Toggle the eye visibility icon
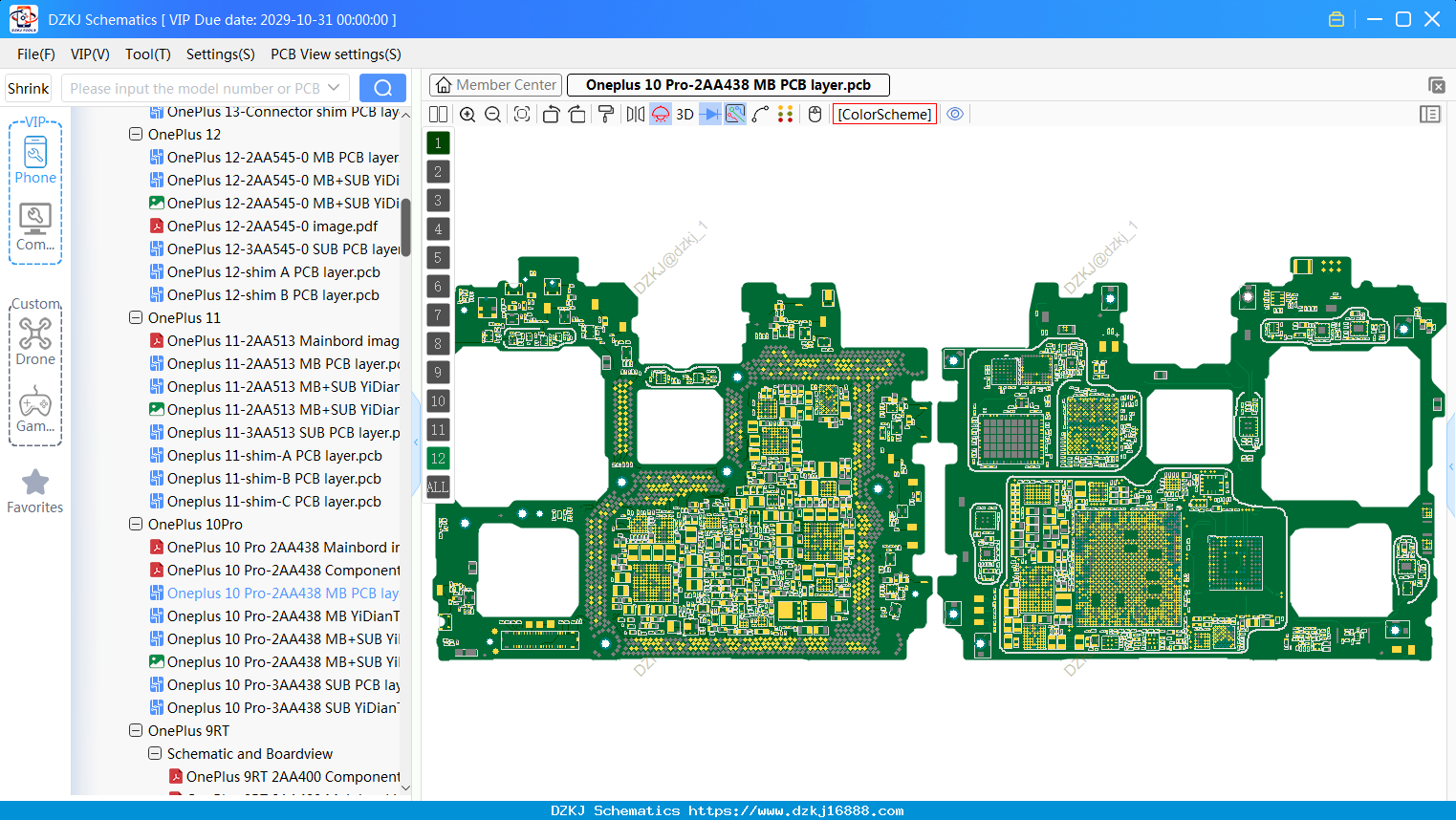The image size is (1456, 820). click(x=955, y=115)
